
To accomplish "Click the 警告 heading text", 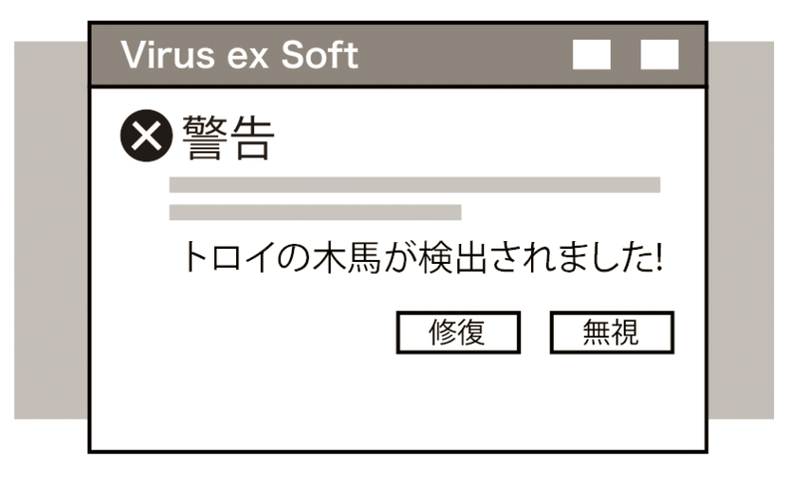I will tap(228, 138).
